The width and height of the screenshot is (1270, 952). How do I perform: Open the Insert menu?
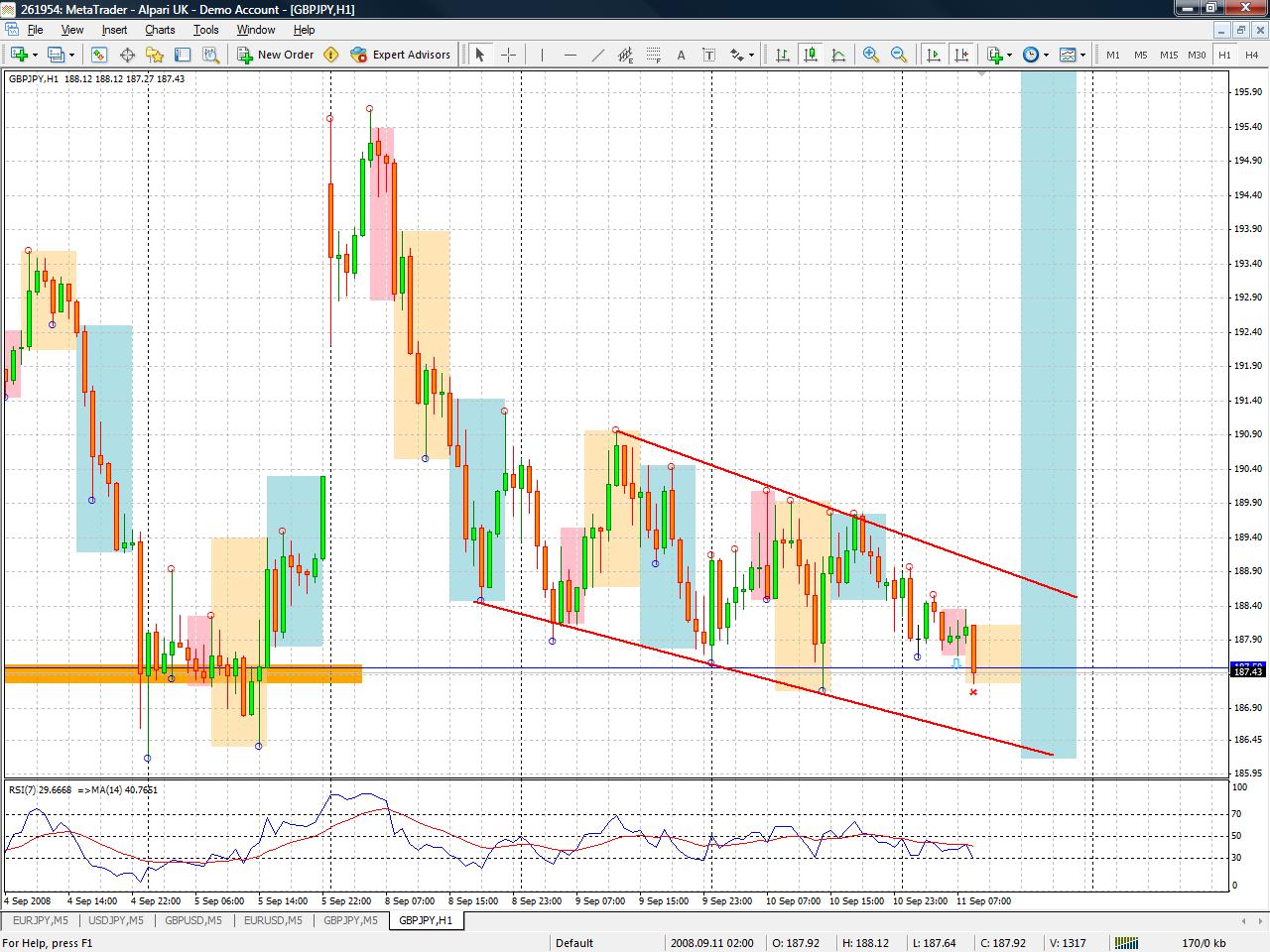[114, 30]
